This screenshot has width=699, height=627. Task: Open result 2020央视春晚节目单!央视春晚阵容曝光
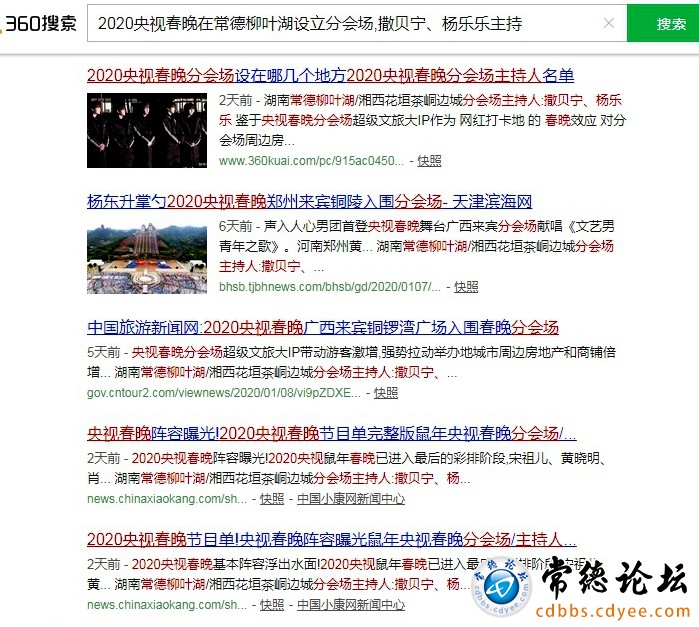[x=332, y=540]
